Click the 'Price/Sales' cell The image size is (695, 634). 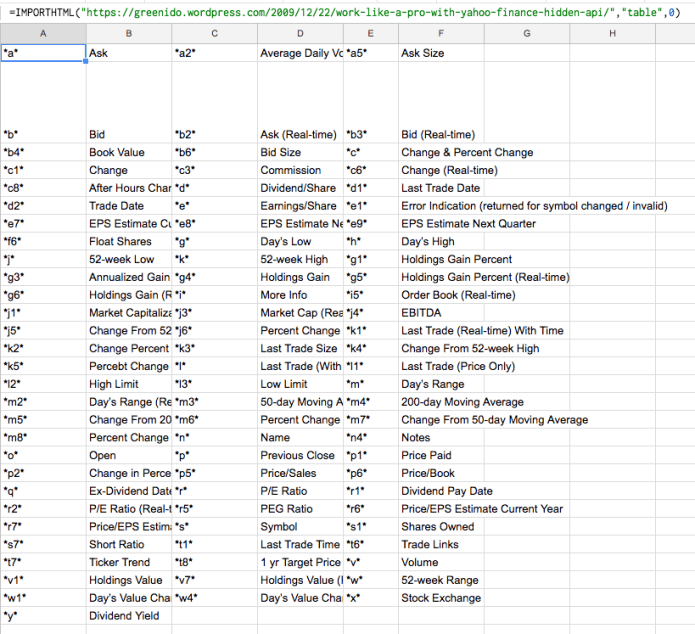pos(300,473)
